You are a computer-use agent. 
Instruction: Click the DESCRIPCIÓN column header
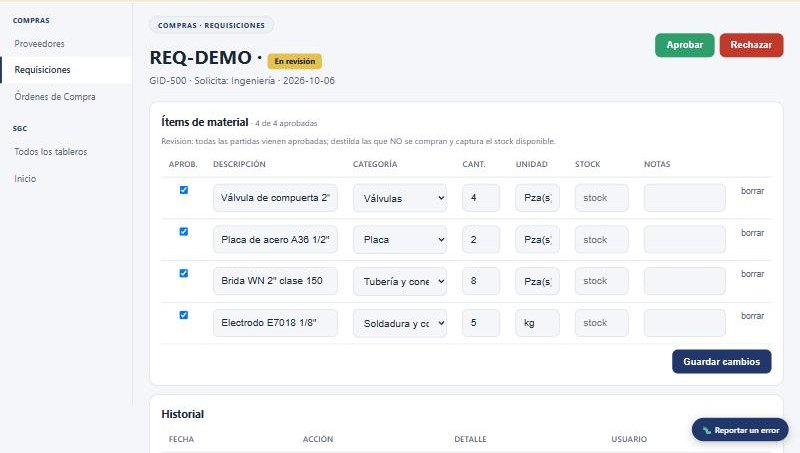(239, 164)
